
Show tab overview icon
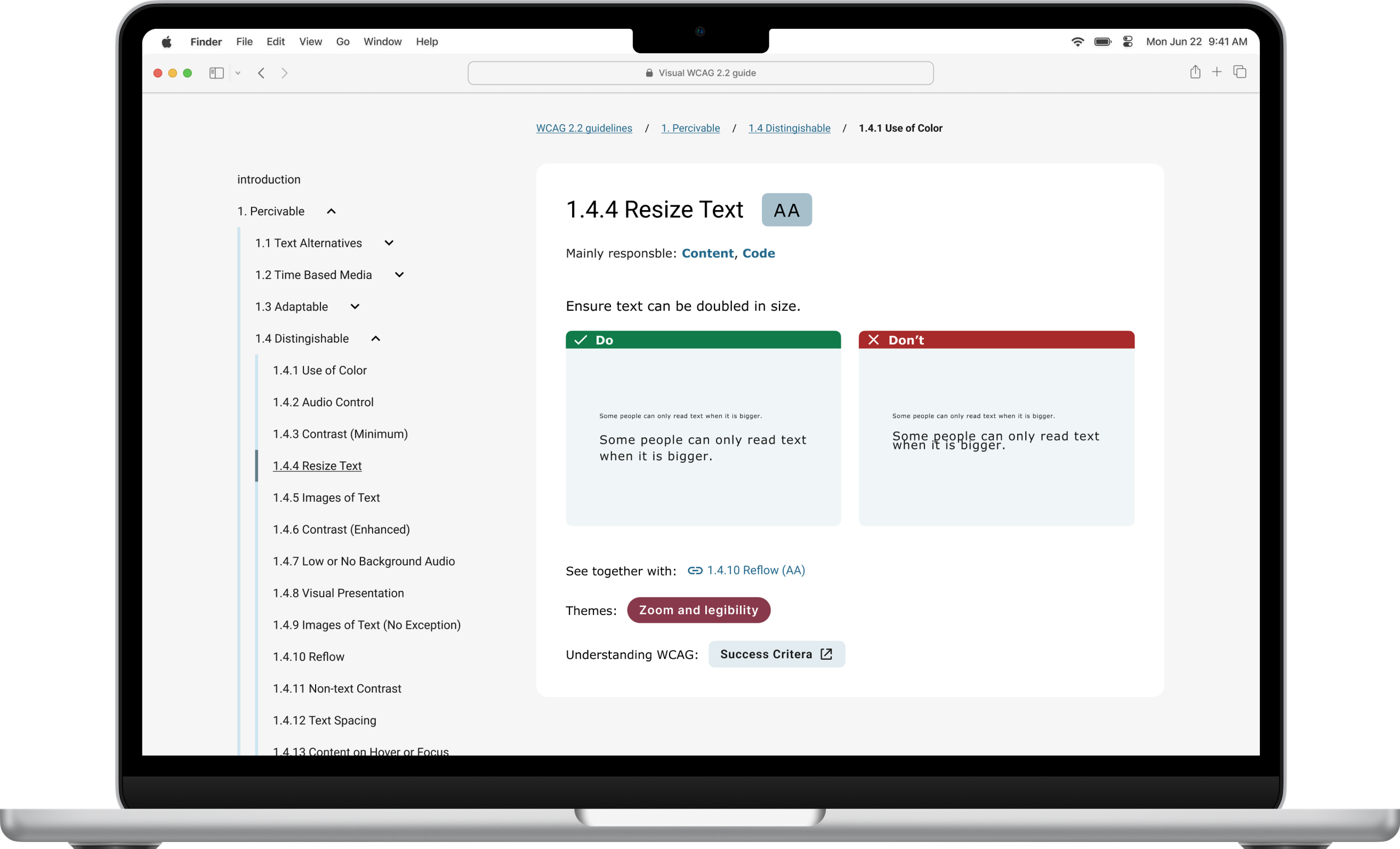pos(1240,72)
